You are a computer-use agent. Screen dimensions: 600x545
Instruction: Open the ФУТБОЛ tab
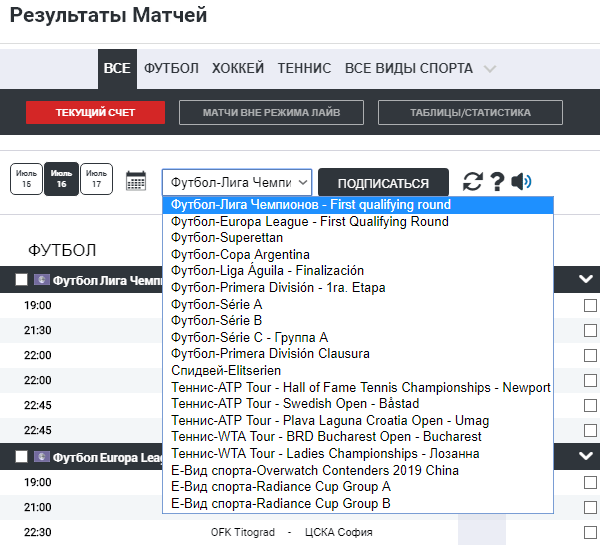click(171, 69)
